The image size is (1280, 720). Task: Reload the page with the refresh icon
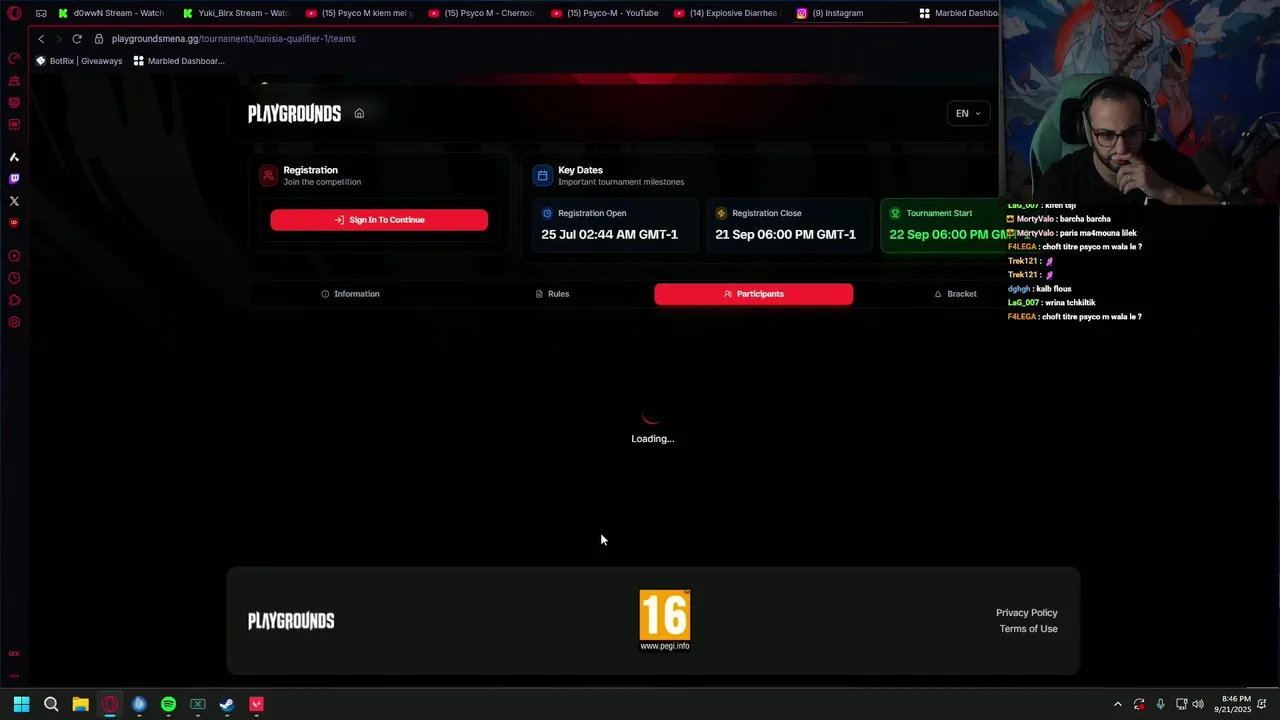[77, 39]
